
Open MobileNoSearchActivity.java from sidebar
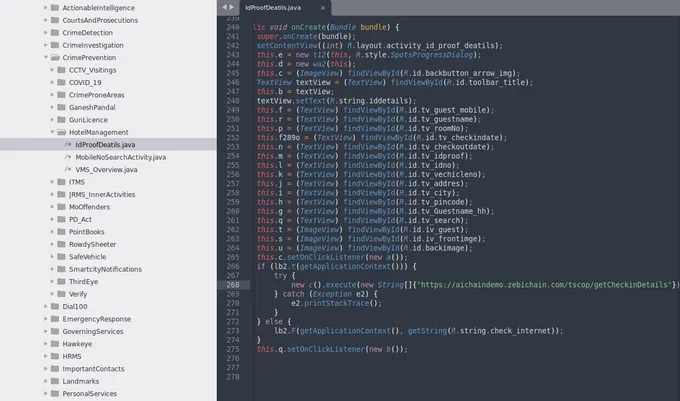click(121, 157)
